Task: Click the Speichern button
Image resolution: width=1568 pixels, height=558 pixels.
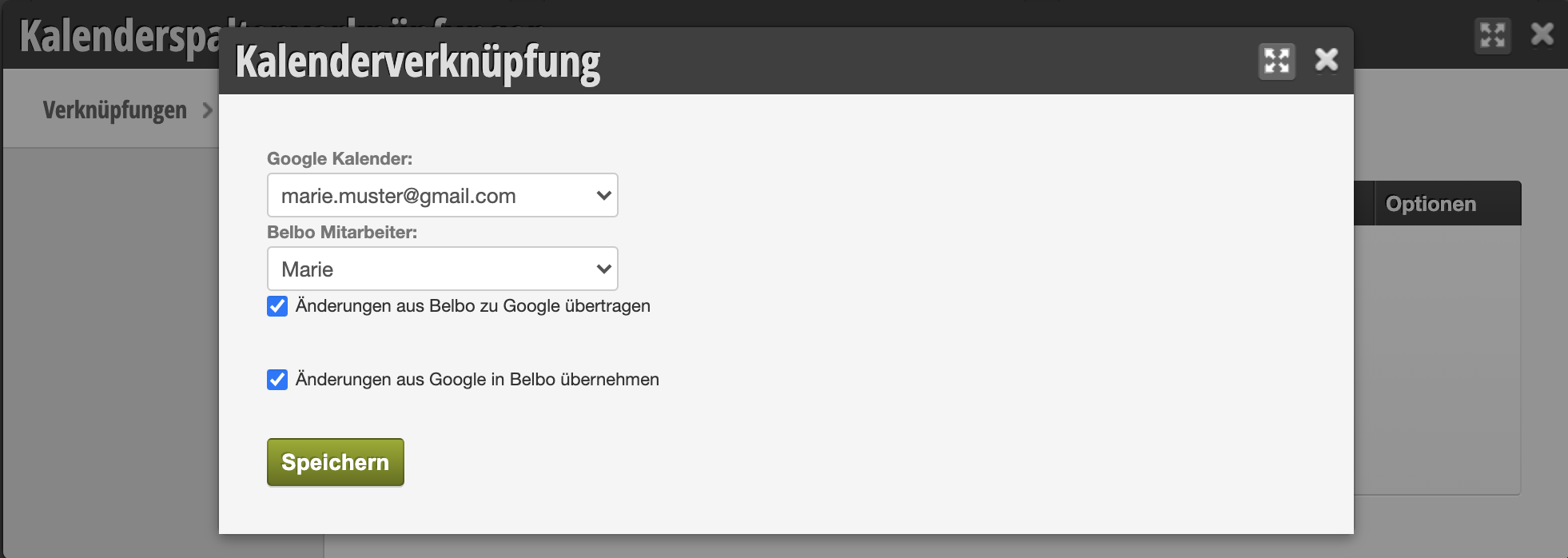Action: (x=336, y=462)
